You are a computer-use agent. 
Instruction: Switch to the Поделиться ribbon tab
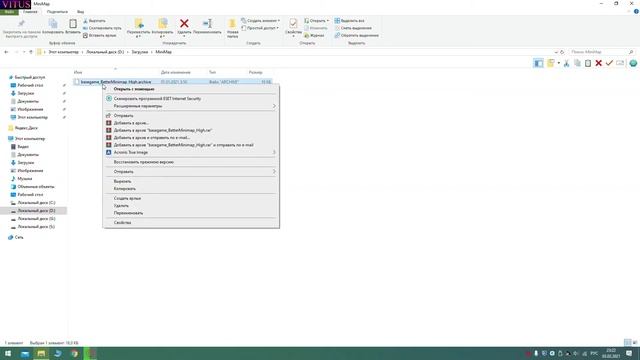(57, 12)
